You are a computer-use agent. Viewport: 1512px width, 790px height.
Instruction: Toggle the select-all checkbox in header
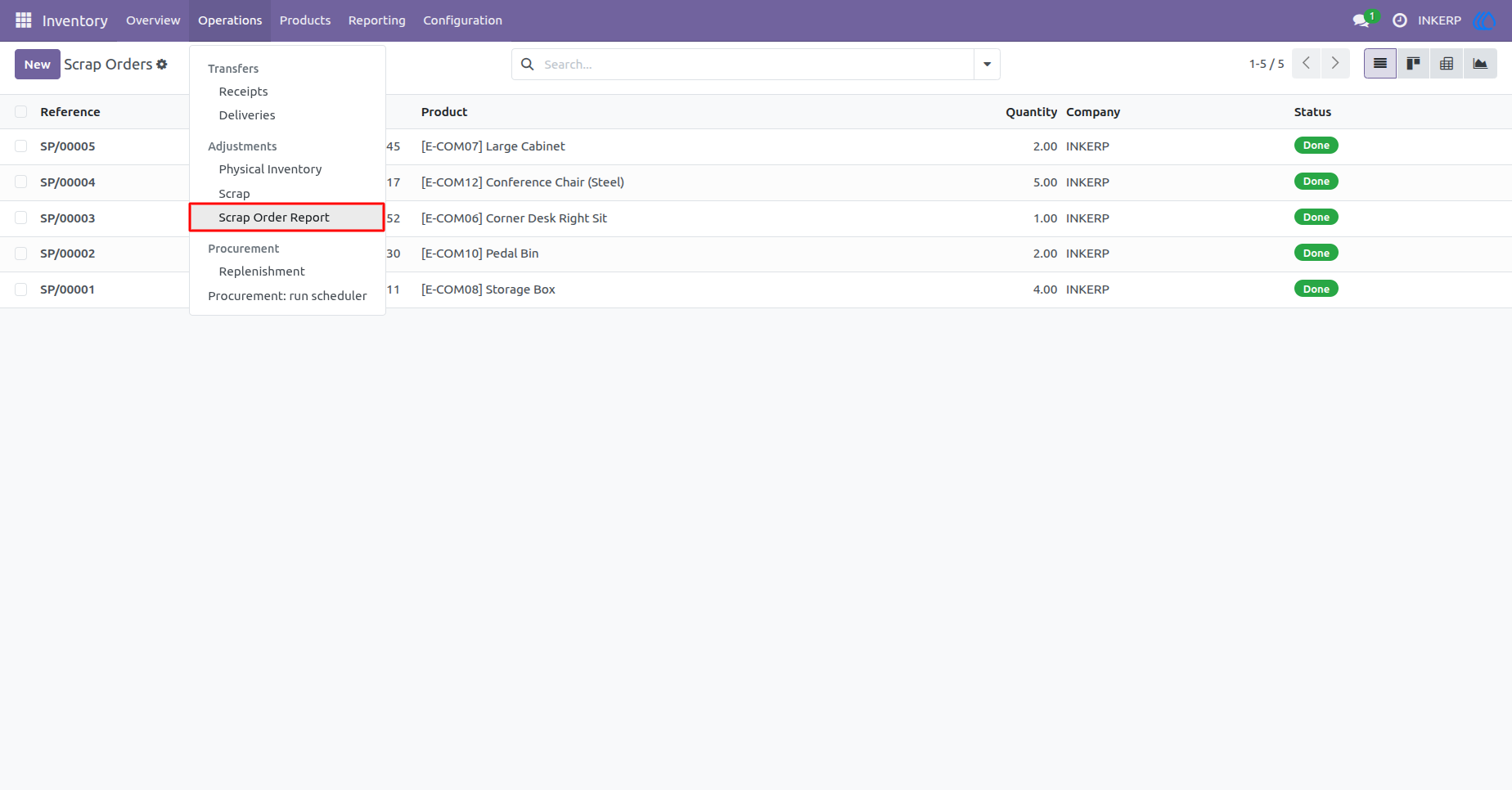pyautogui.click(x=21, y=112)
